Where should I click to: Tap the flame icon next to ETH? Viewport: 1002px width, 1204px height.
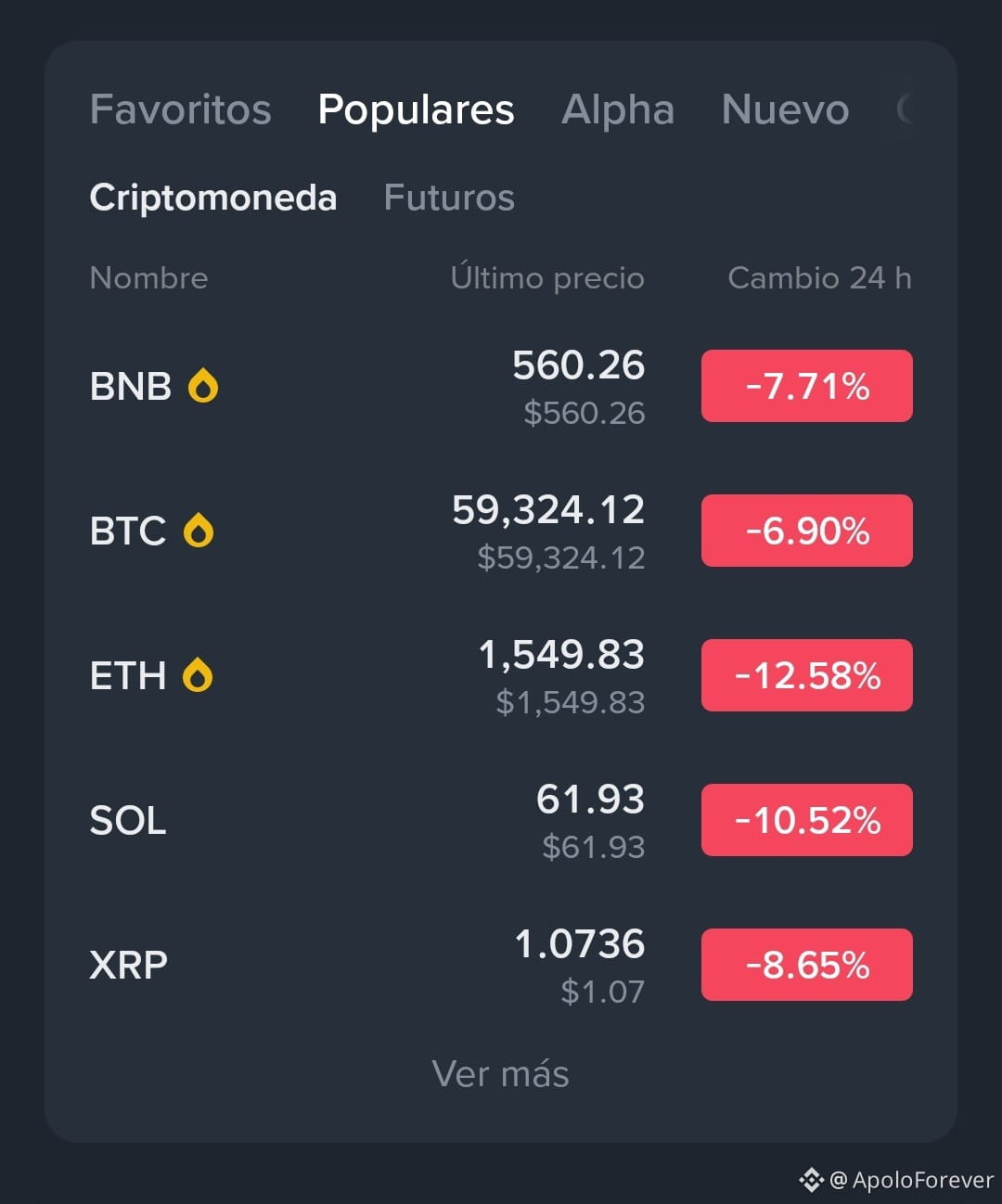pos(198,675)
